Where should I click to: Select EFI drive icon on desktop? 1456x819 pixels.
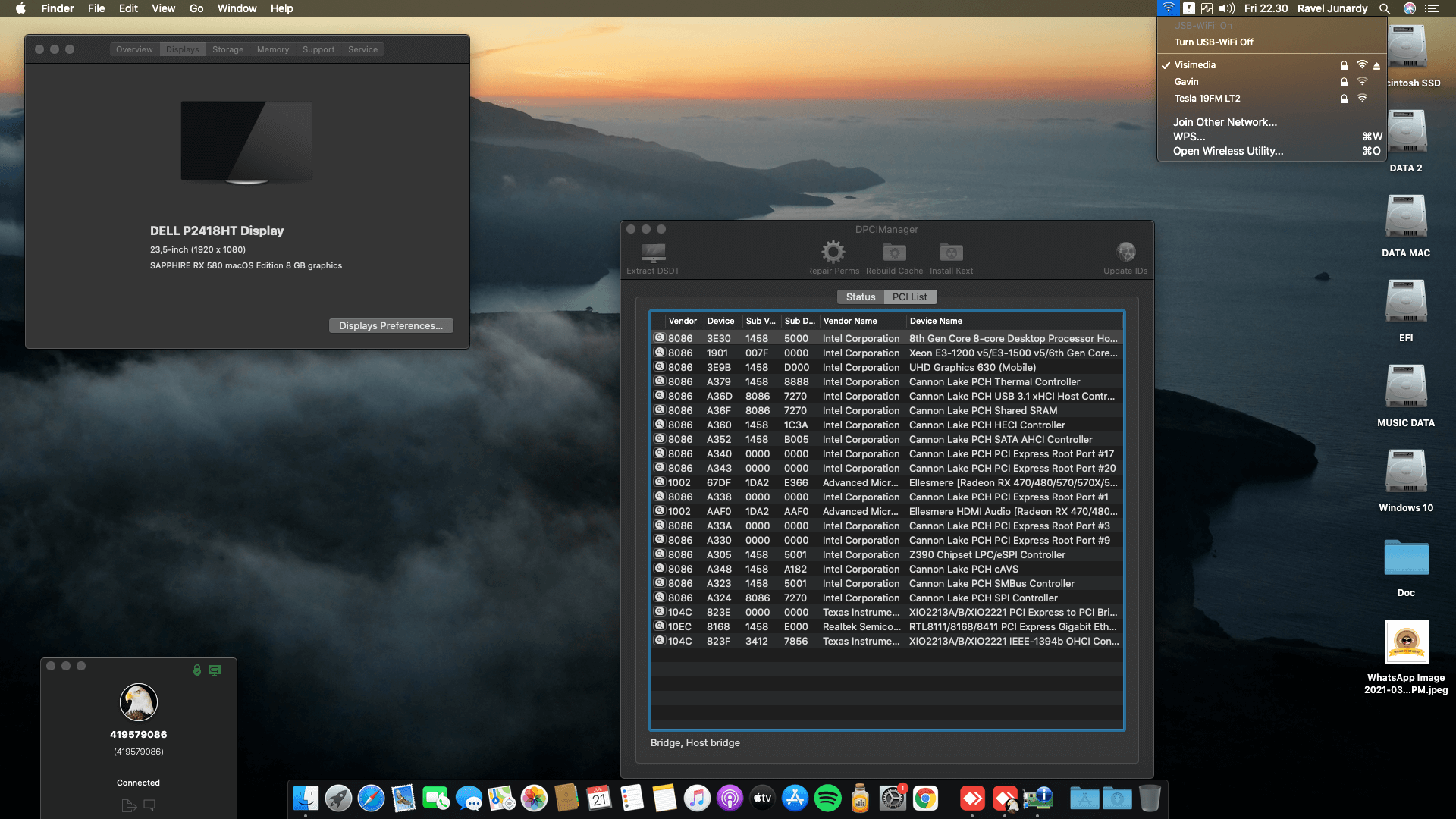click(1406, 301)
